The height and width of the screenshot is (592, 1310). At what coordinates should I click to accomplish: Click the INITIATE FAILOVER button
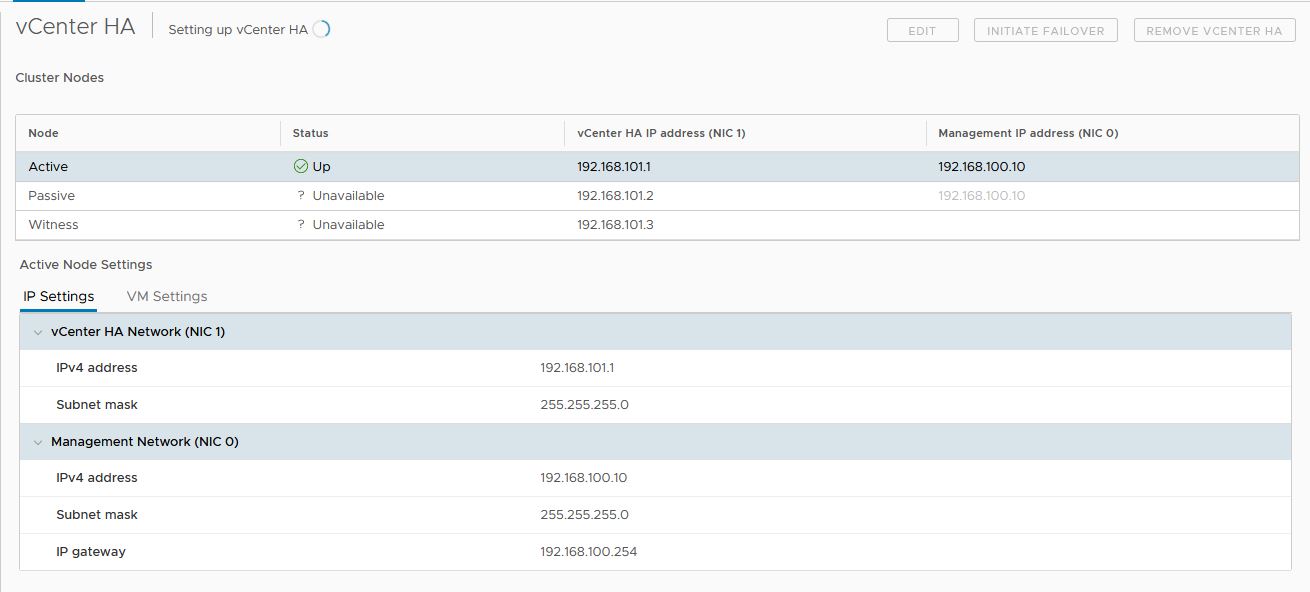coord(1045,30)
